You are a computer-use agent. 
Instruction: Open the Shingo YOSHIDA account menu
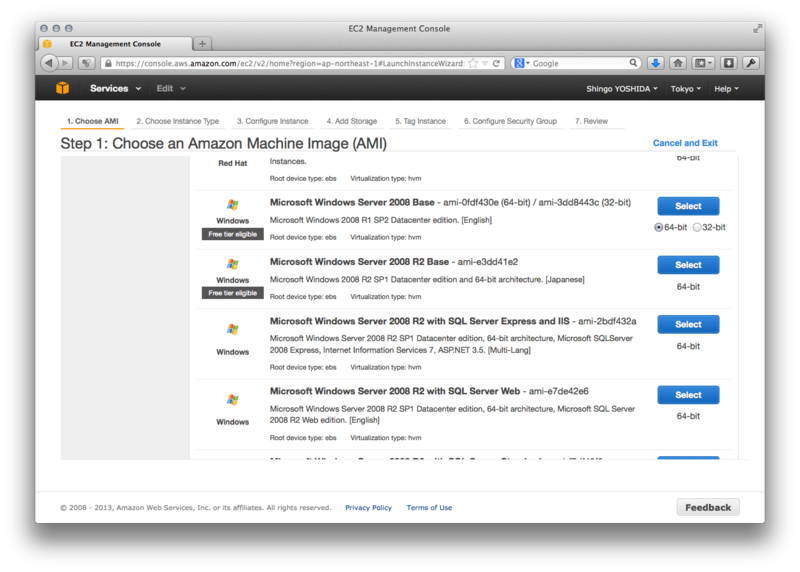point(621,89)
